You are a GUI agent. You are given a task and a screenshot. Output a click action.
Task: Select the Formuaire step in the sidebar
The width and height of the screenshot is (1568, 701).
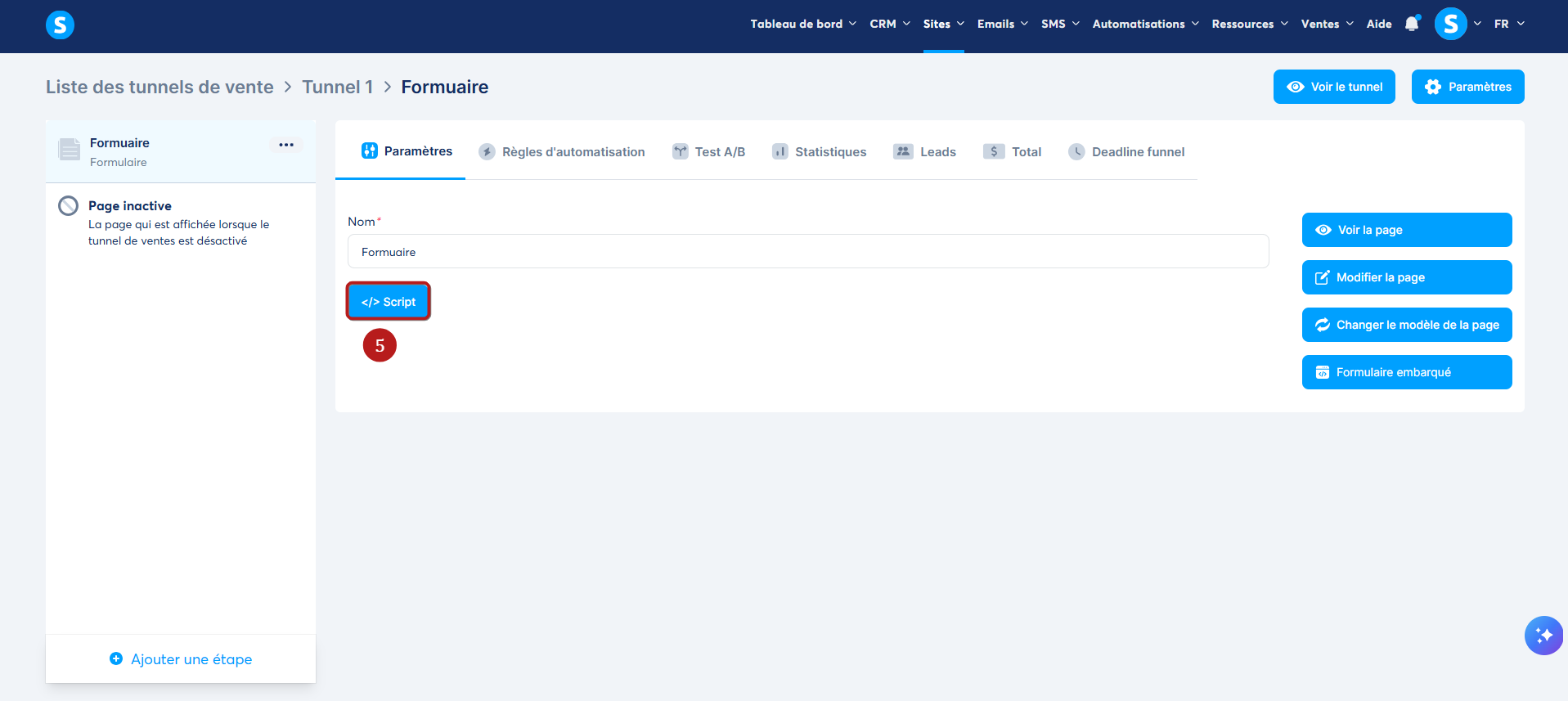(181, 151)
